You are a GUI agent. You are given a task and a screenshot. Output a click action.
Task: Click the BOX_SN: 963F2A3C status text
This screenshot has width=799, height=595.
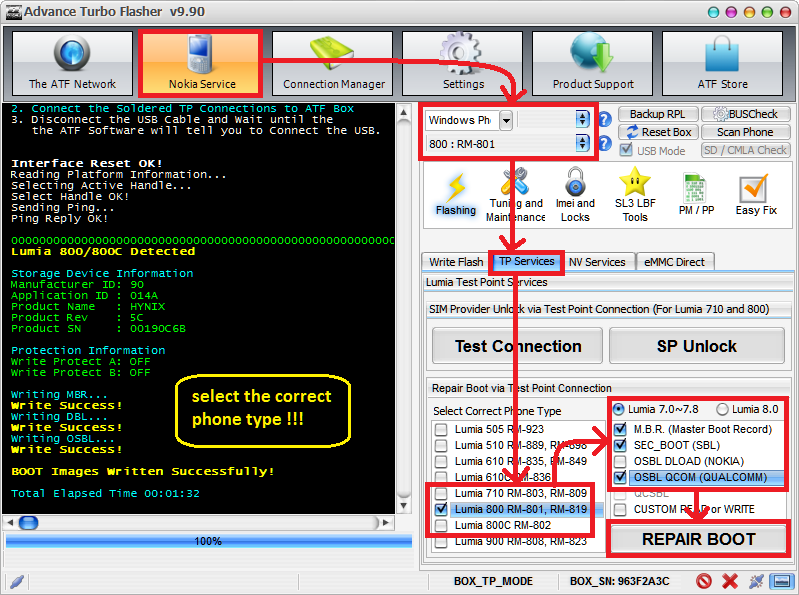point(619,581)
